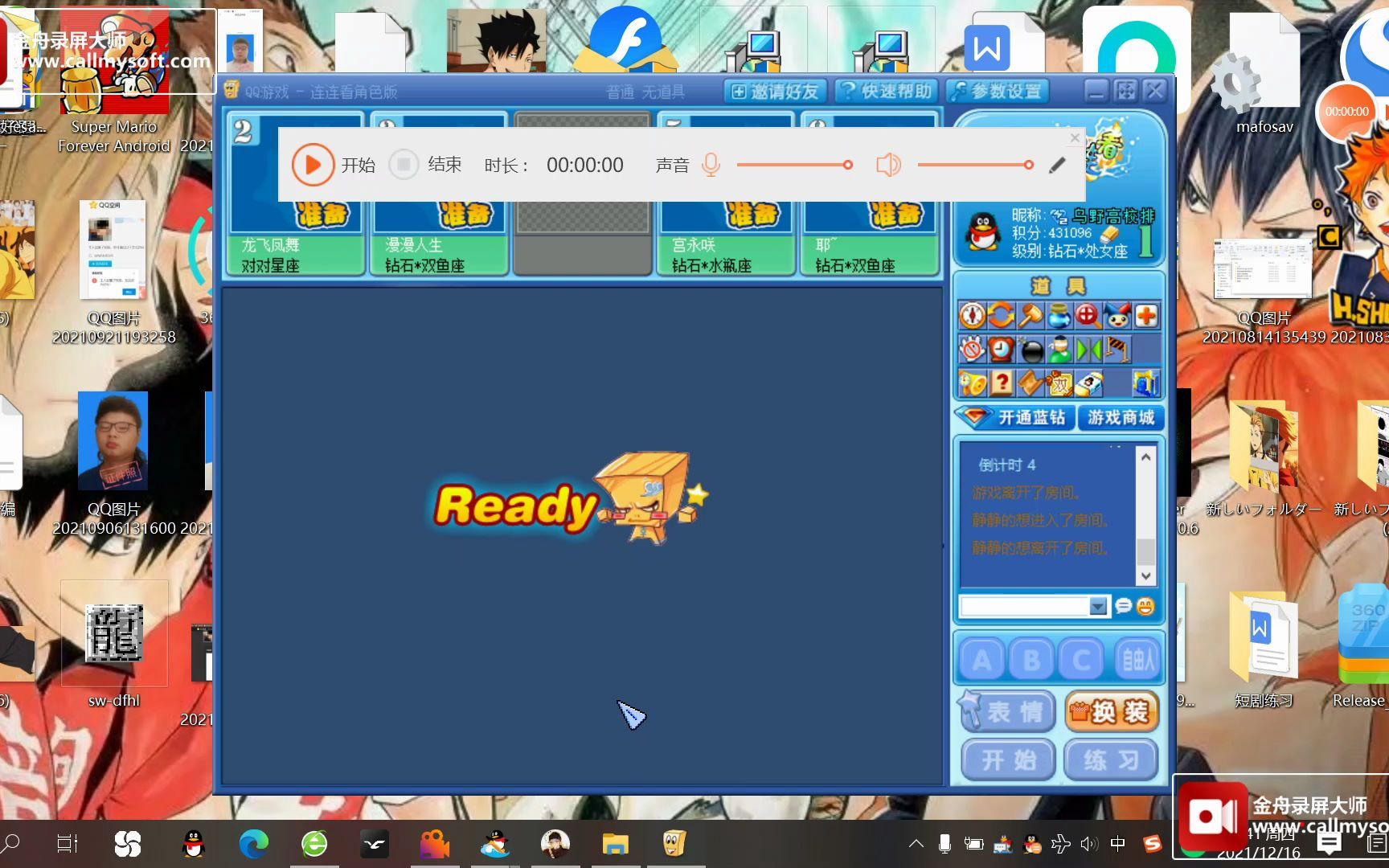1389x868 pixels.
Task: Open sw-dfhl desktop icon
Action: [x=114, y=645]
